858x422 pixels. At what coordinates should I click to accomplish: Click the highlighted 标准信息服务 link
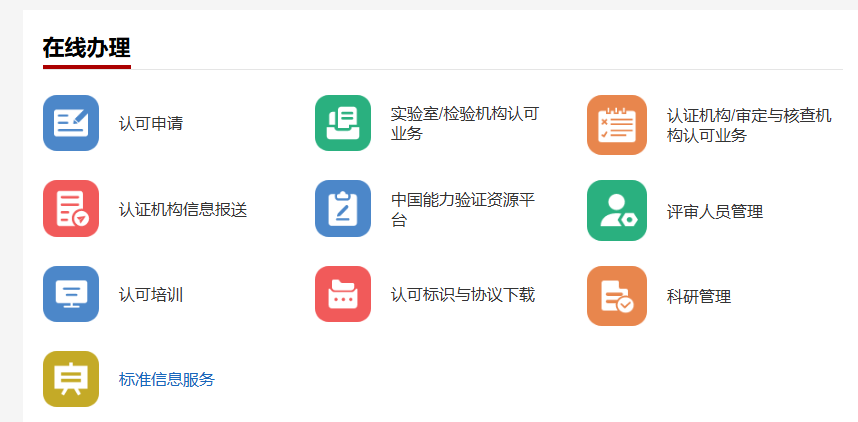[166, 380]
